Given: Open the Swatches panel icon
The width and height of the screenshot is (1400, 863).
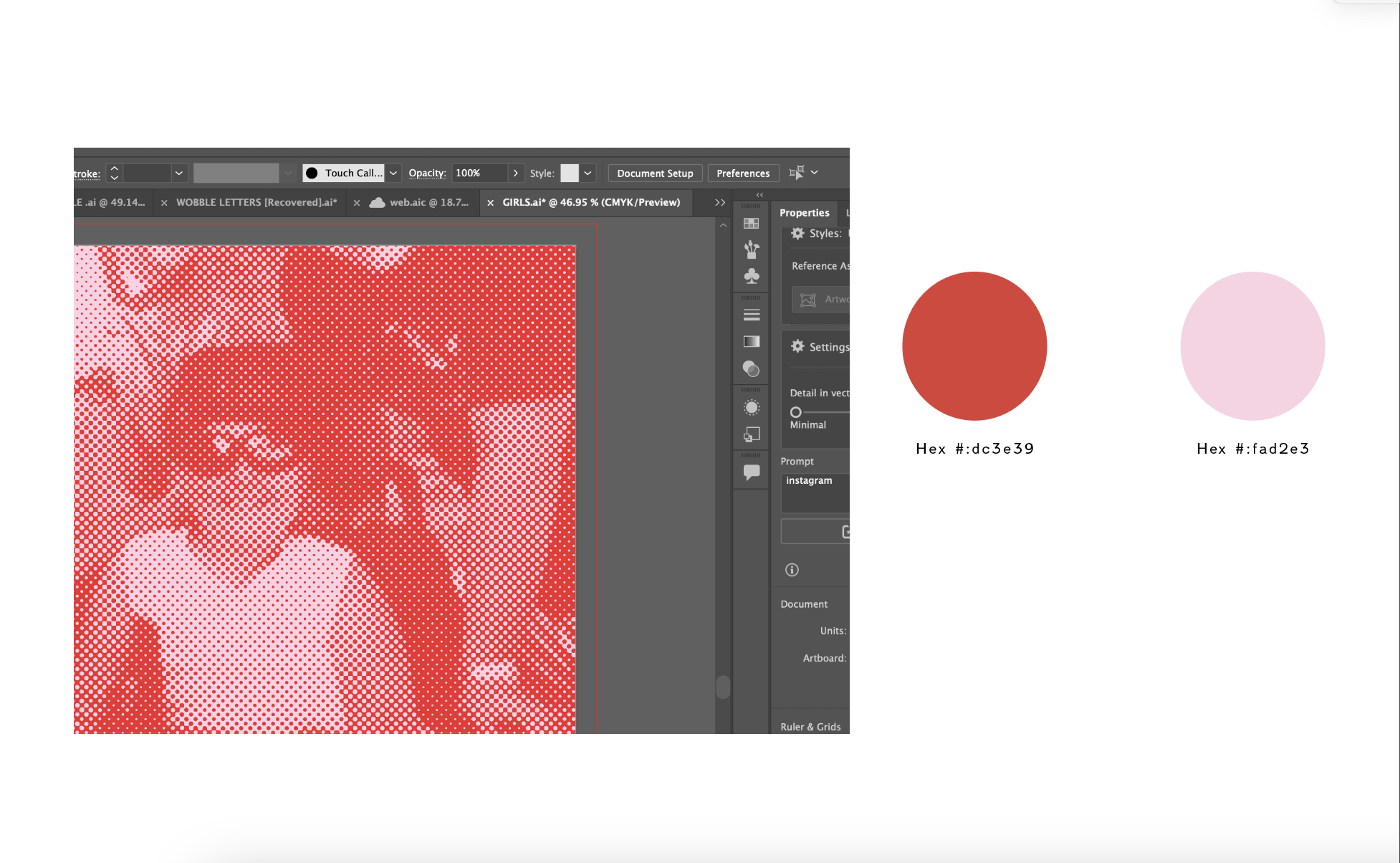Looking at the screenshot, I should (751, 224).
